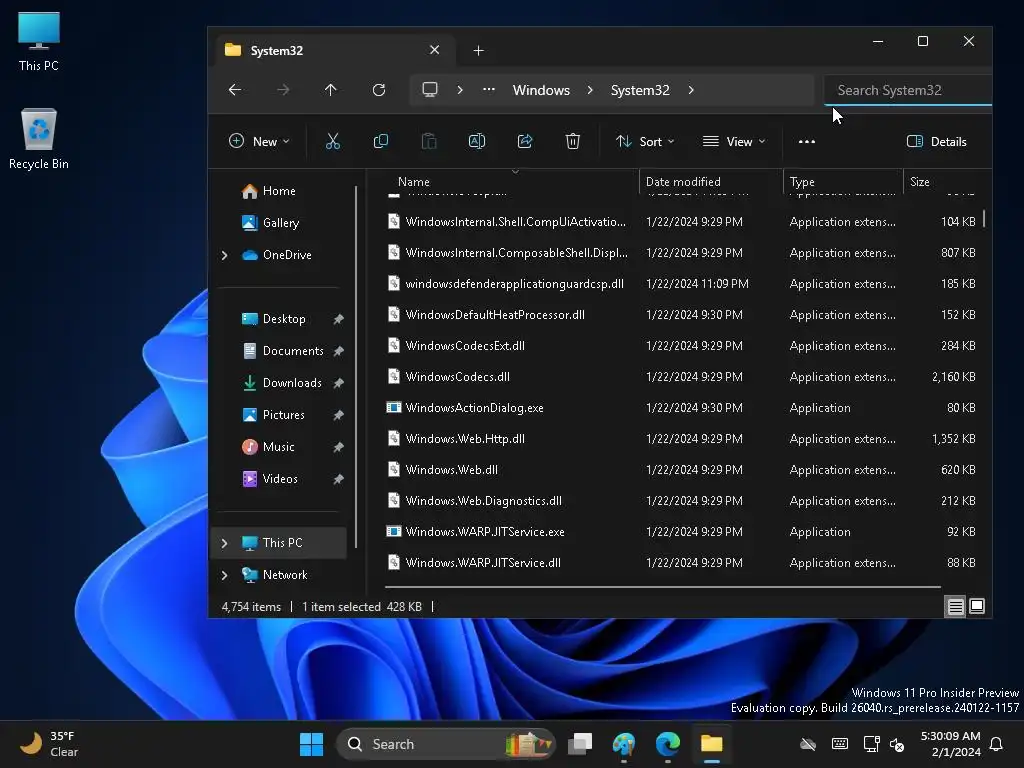Click file list vertical scrollbar thumb
Screen dimensions: 1024x768
pyautogui.click(x=984, y=218)
